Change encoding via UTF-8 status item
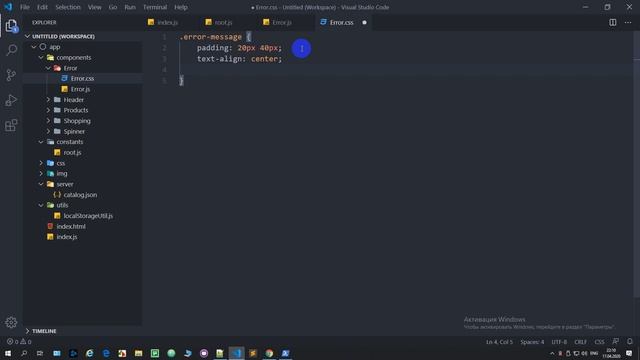This screenshot has height=360, width=640. [x=559, y=342]
